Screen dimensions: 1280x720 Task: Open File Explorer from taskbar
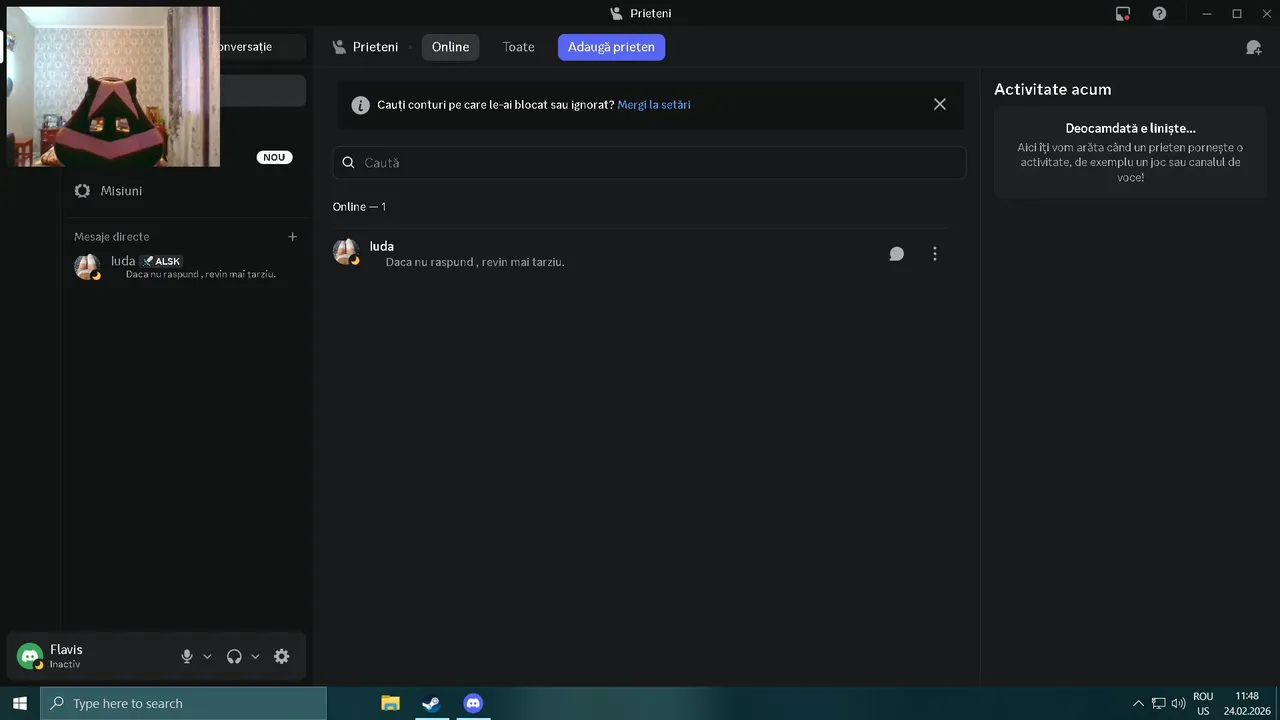(391, 703)
